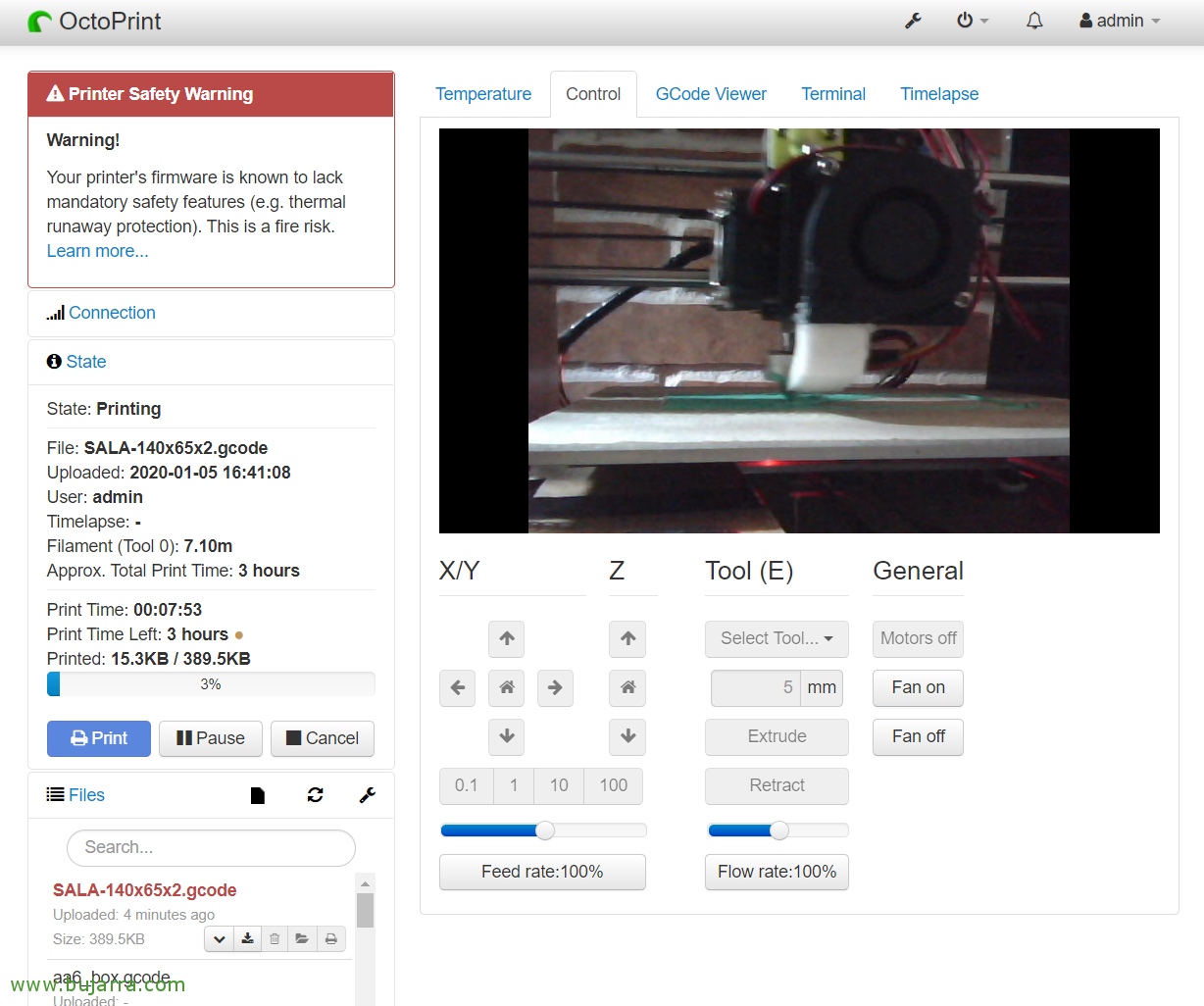Screen dimensions: 1204x1006
Task: Open the GCode Viewer tab
Action: click(711, 94)
